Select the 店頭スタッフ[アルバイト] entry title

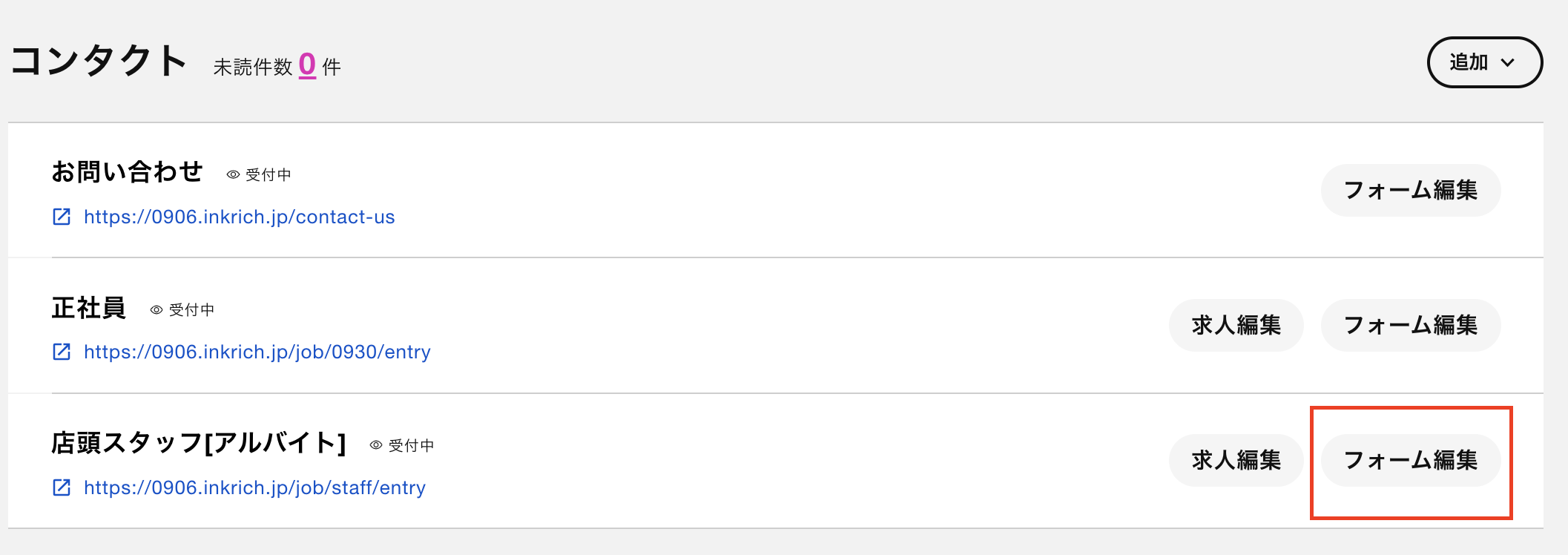(x=199, y=443)
